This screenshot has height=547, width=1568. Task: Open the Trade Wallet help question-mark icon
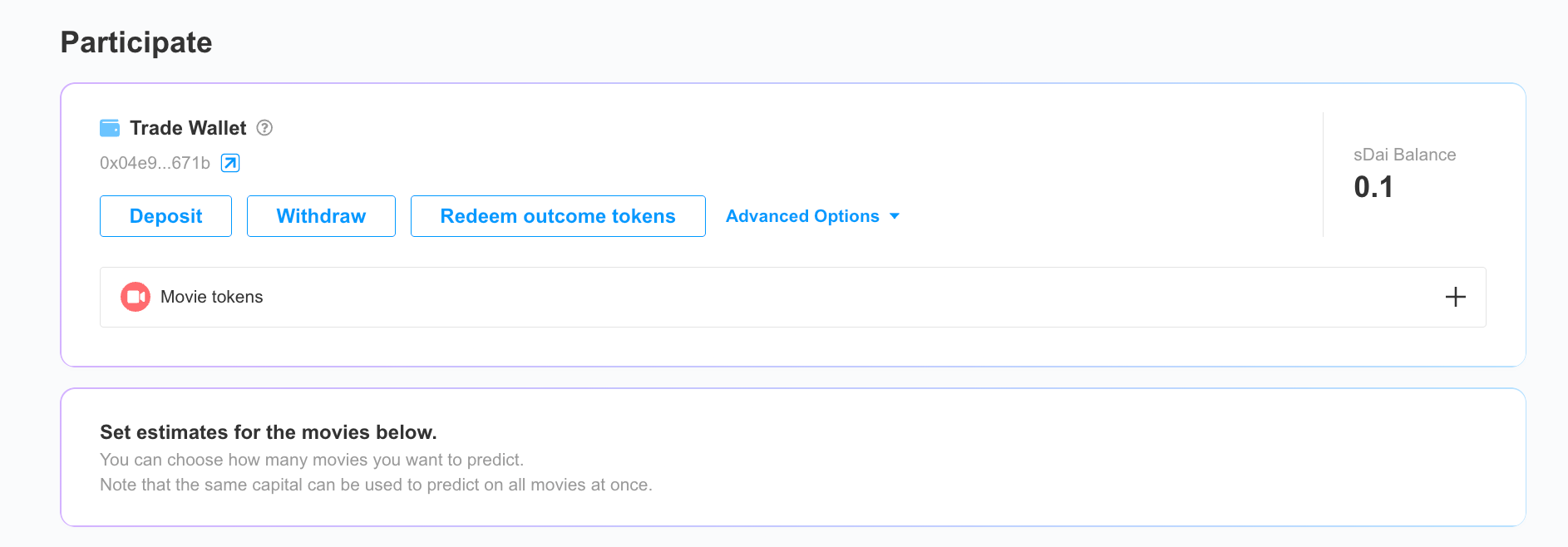[x=264, y=128]
